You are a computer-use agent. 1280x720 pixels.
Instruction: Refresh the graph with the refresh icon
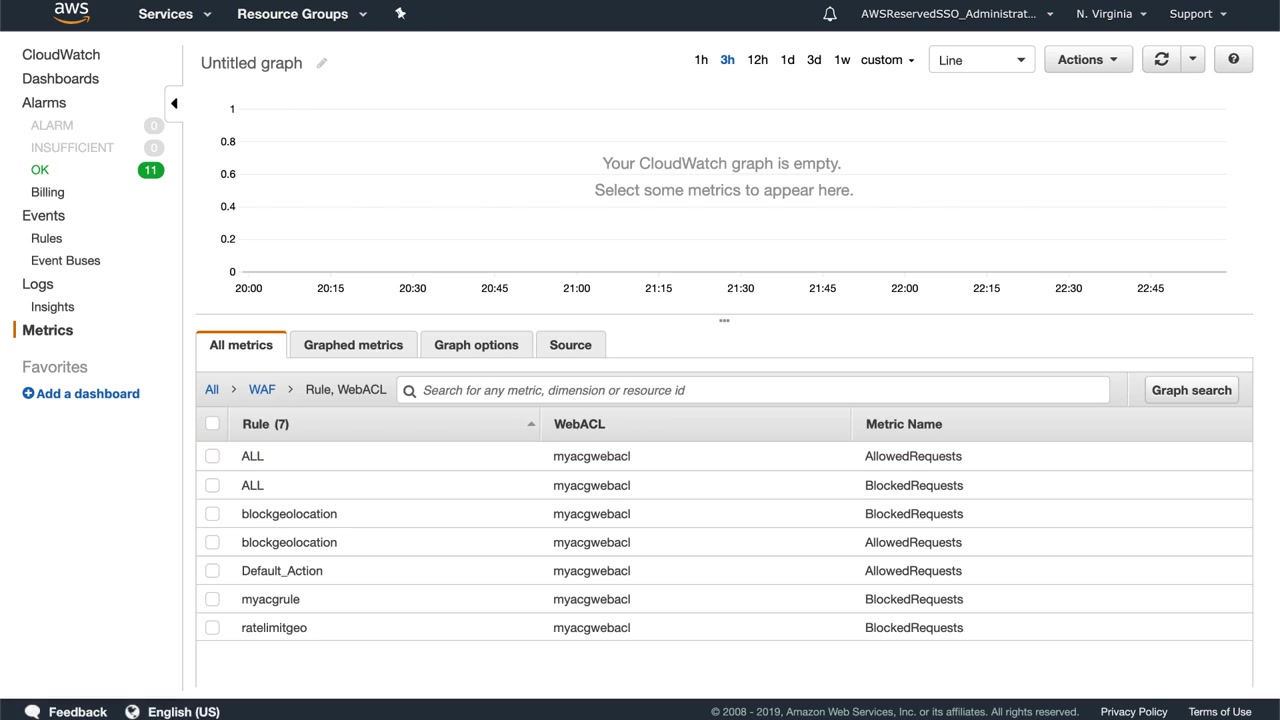pos(1161,60)
